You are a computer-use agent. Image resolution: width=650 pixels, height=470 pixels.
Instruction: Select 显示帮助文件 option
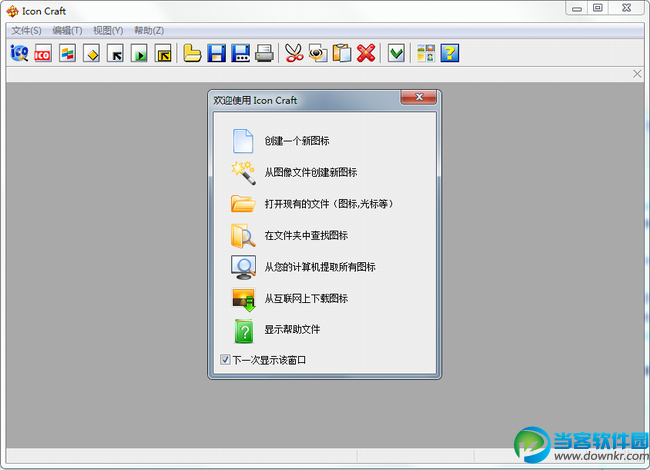coord(292,329)
